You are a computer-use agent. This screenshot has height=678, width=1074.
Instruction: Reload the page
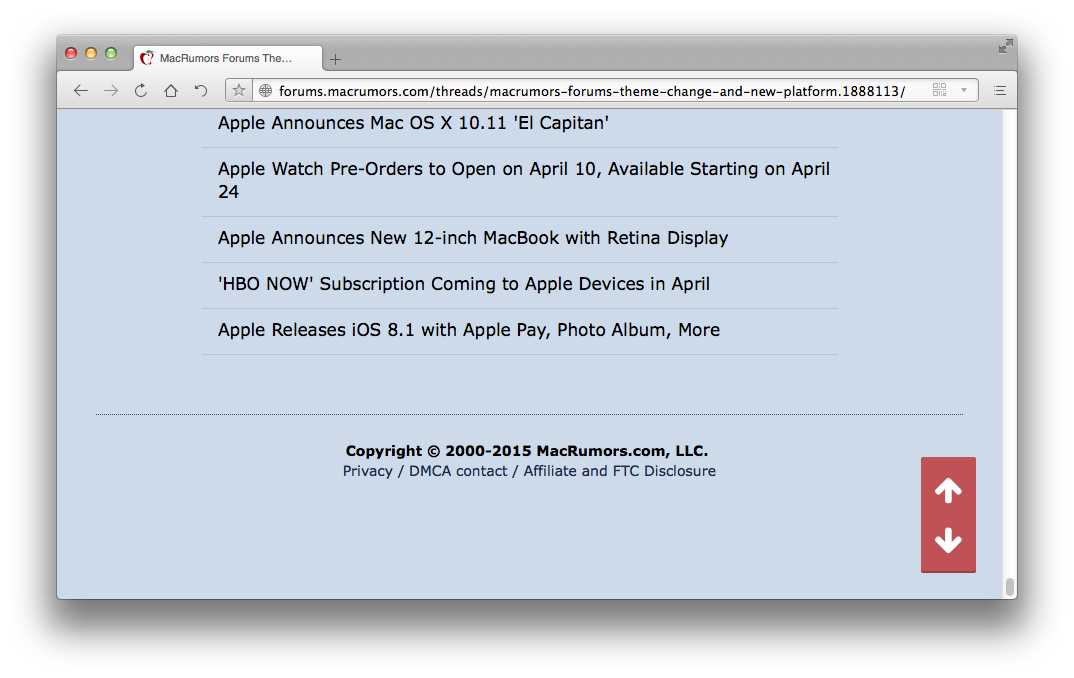point(140,90)
